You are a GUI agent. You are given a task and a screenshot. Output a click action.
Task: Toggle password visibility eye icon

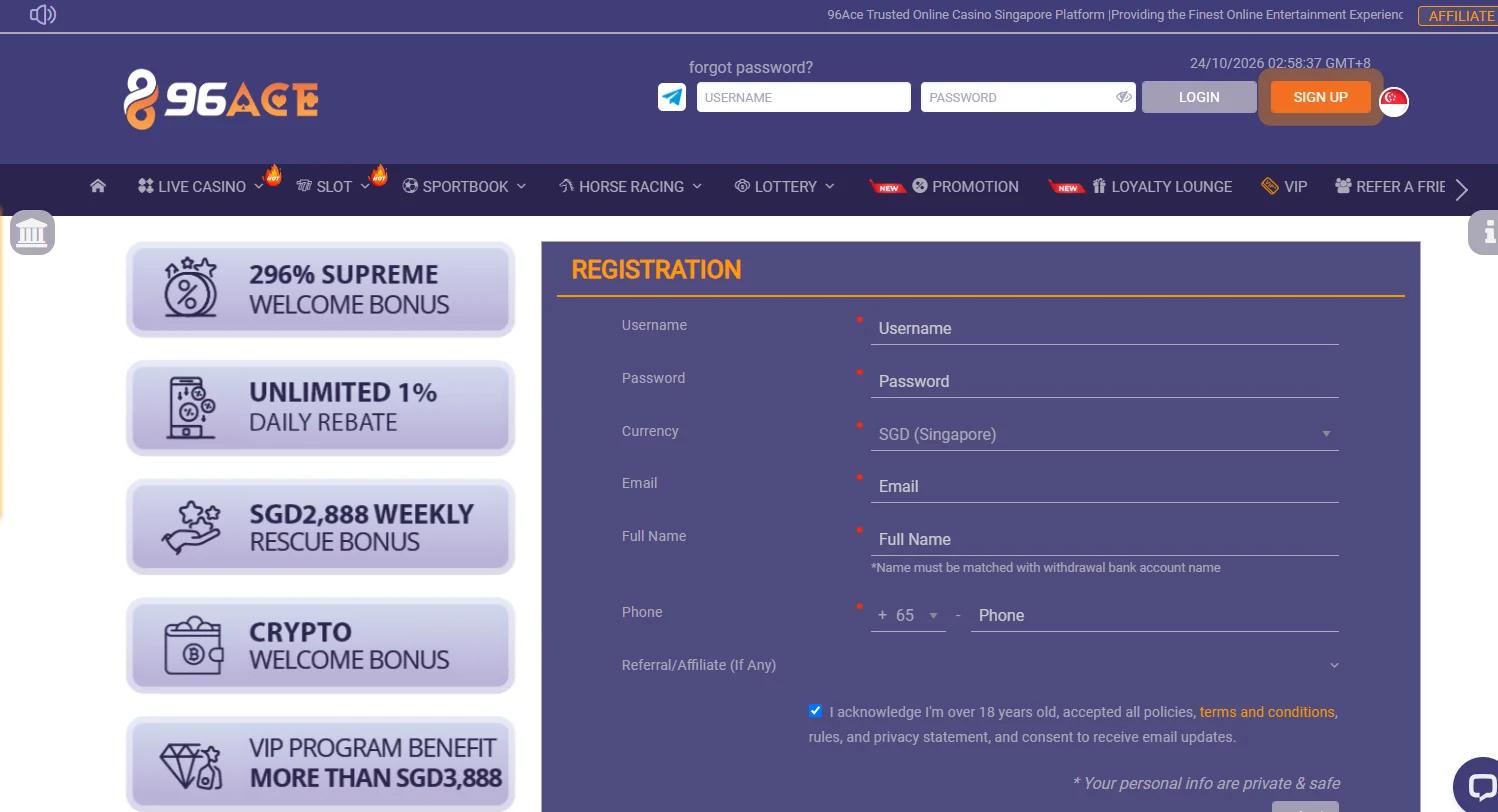(1123, 97)
